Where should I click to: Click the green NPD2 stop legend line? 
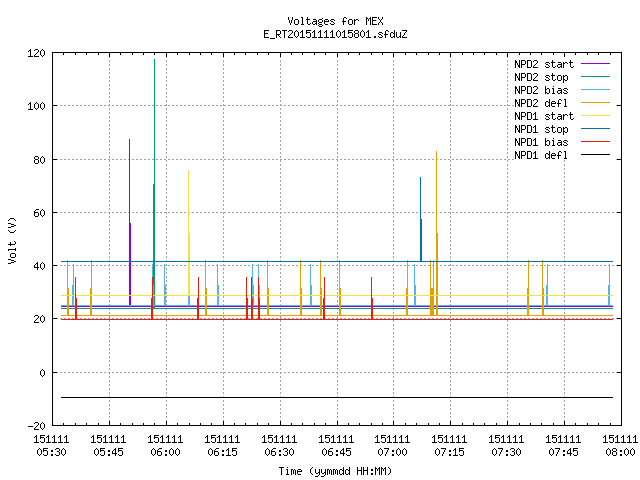595,76
